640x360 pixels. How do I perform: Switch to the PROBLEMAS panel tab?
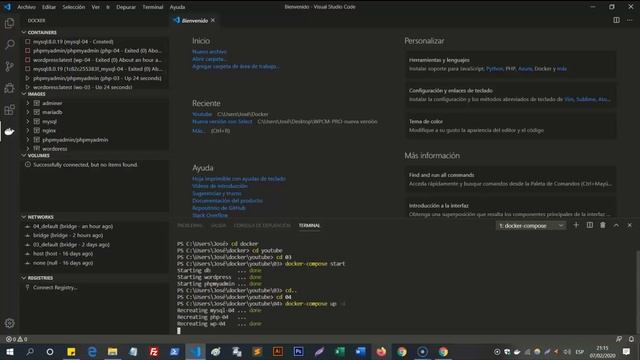189,225
